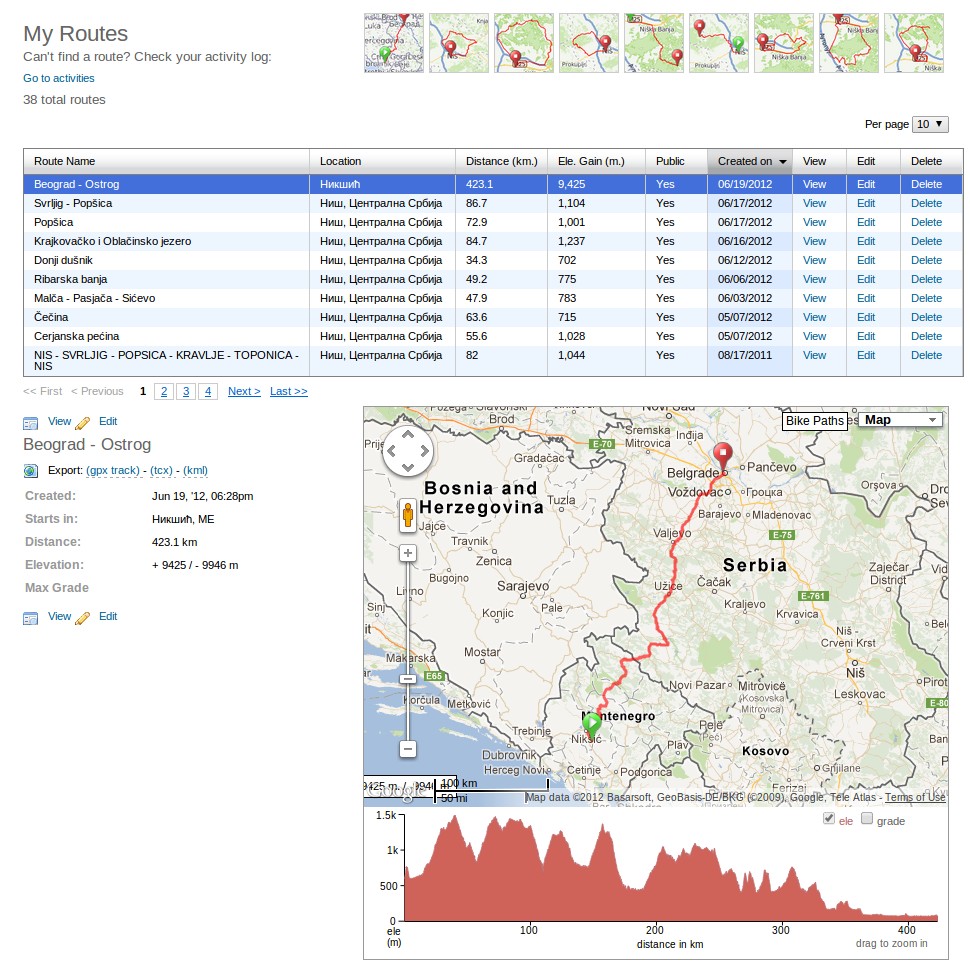970x966 pixels.
Task: Click the red finish marker at Belgrade
Action: click(x=721, y=455)
